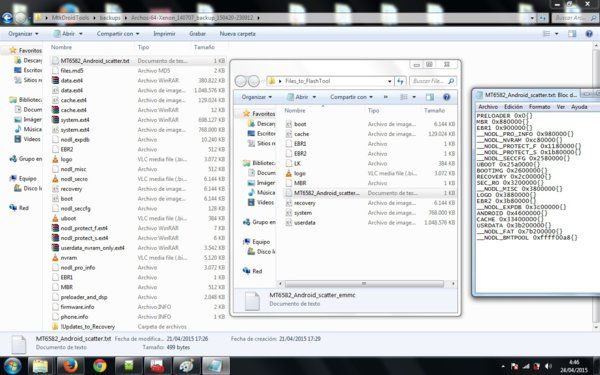
Task: Open Edición menu in Notepad
Action: [513, 107]
